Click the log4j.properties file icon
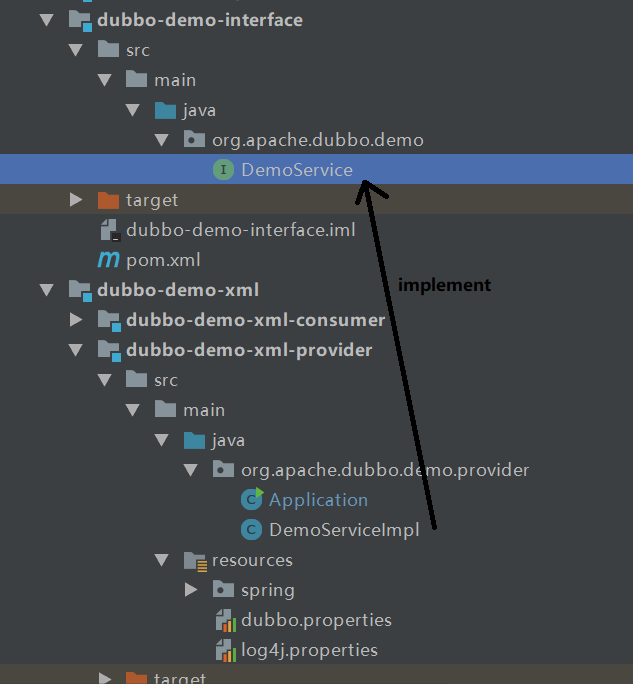 pyautogui.click(x=226, y=650)
